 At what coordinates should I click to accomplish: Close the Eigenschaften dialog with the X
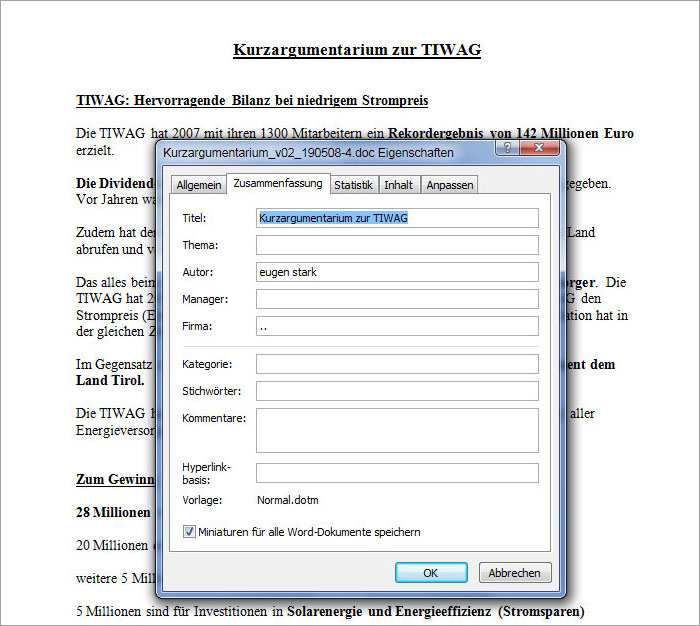click(x=539, y=148)
